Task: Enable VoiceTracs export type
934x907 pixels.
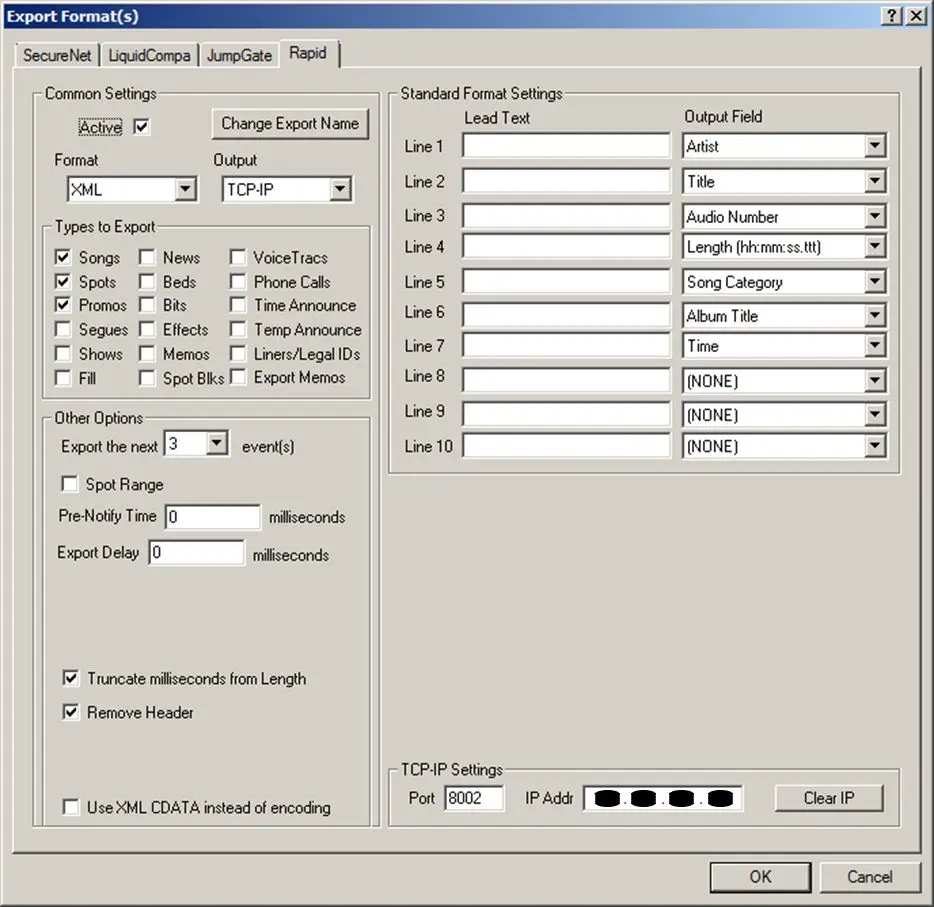Action: [238, 257]
